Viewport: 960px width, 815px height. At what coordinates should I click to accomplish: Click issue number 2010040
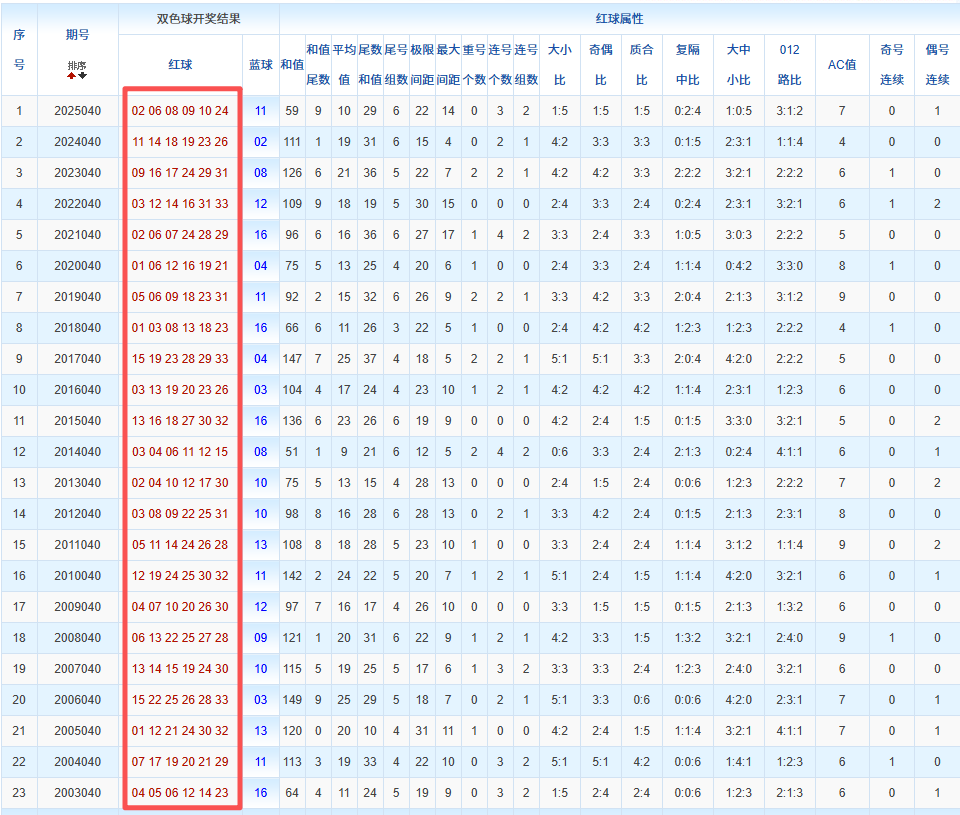tap(77, 576)
